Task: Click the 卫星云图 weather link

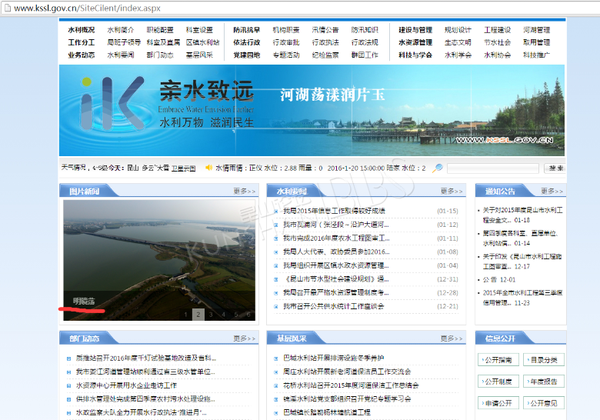Action: pos(183,168)
